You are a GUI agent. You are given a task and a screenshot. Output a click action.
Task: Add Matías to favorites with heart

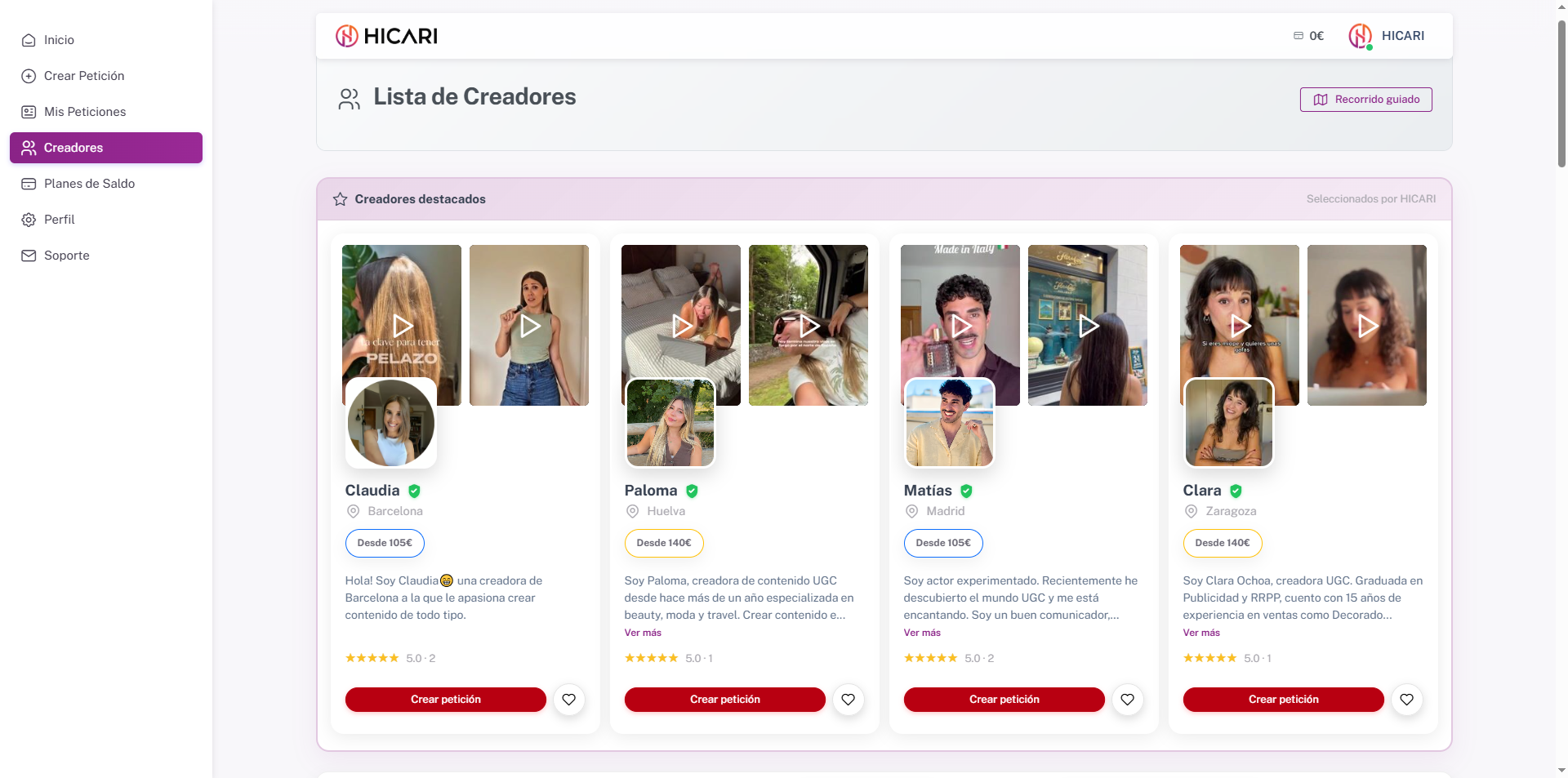pos(1128,700)
